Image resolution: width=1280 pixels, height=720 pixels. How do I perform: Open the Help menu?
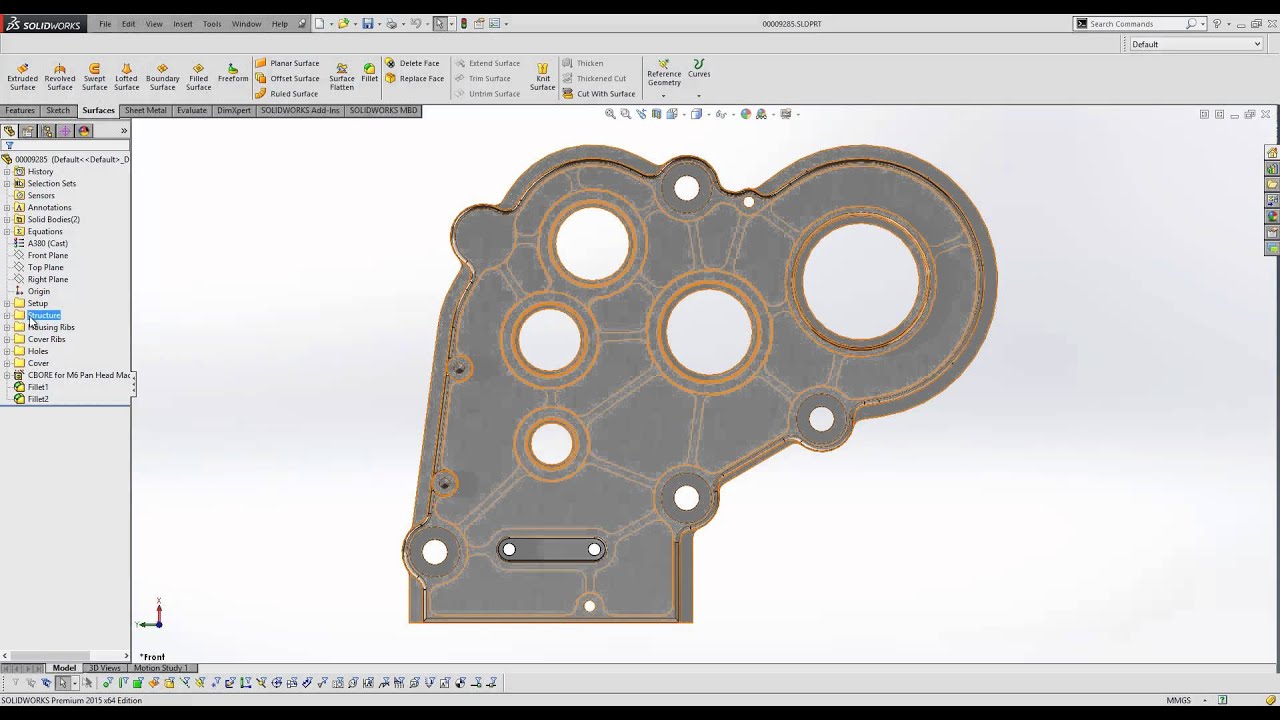pos(280,24)
